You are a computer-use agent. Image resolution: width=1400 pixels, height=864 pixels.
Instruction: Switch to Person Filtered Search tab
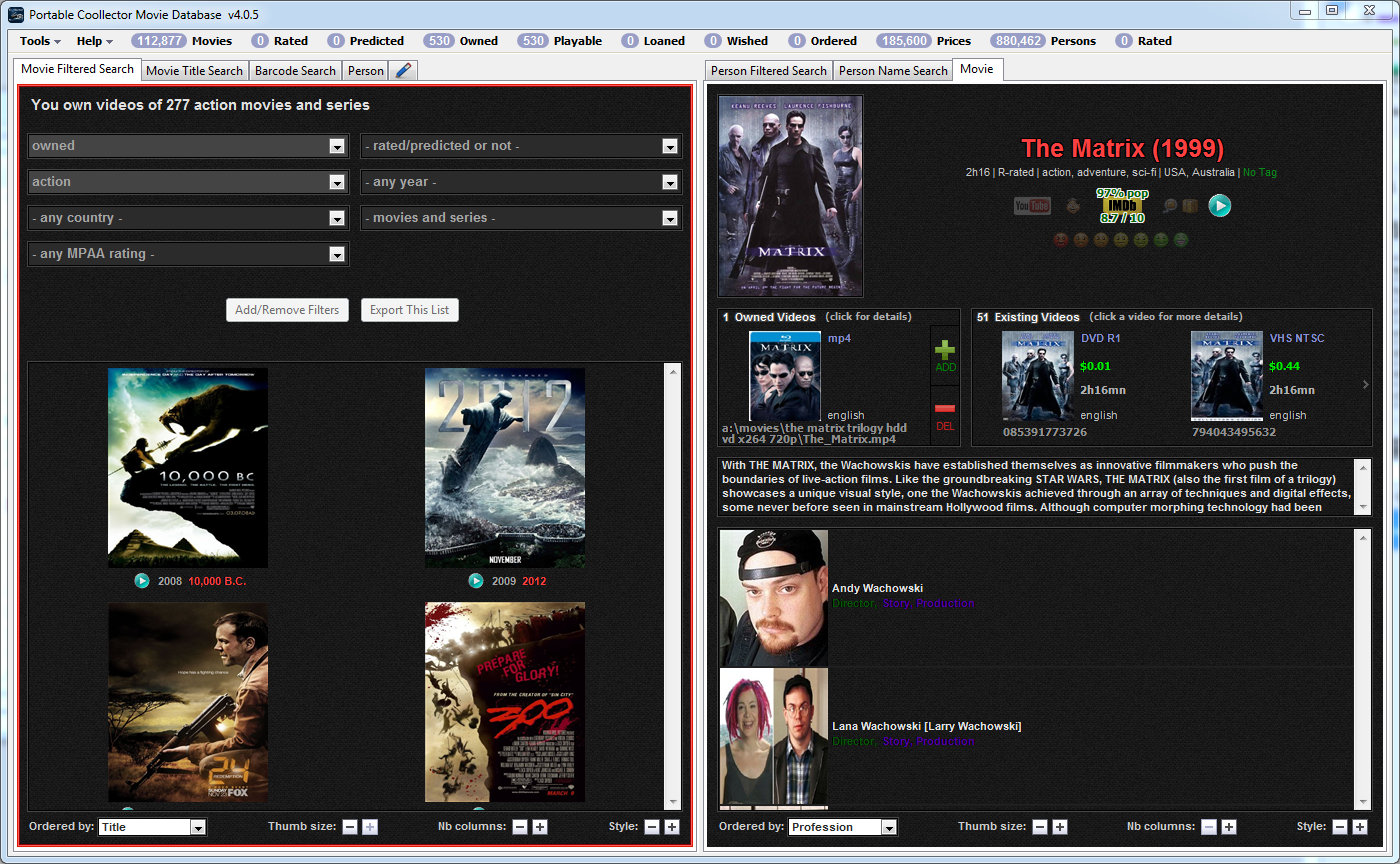click(769, 71)
